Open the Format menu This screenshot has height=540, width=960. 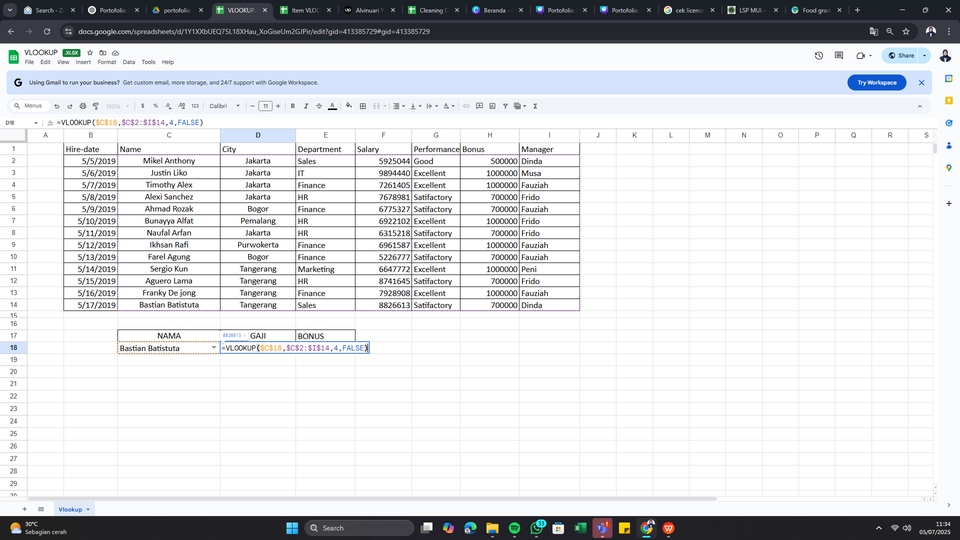pos(106,62)
